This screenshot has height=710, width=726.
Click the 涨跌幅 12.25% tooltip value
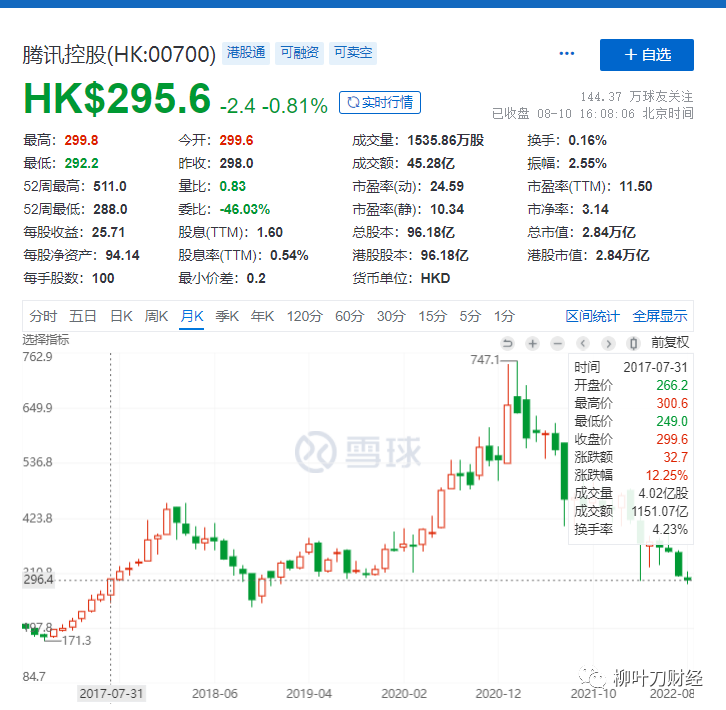[x=667, y=475]
